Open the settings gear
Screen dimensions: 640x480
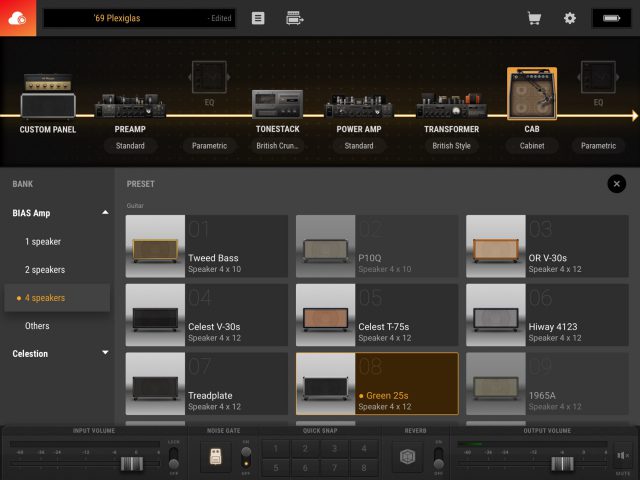(569, 18)
